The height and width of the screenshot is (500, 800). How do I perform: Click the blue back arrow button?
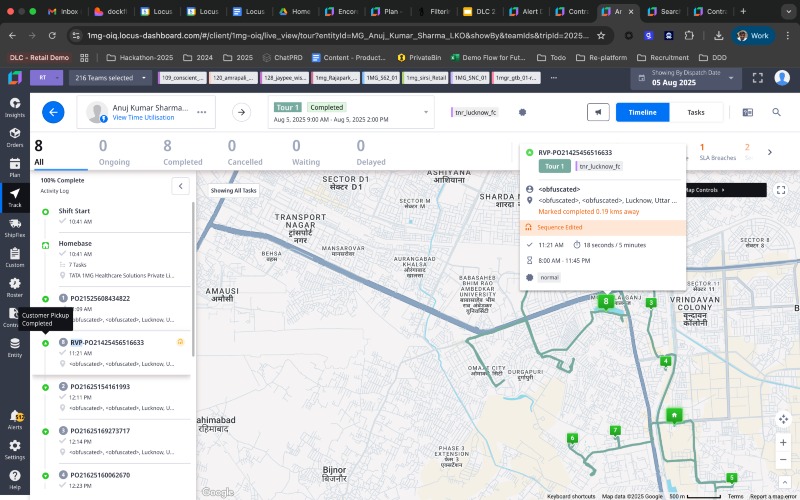(x=53, y=113)
